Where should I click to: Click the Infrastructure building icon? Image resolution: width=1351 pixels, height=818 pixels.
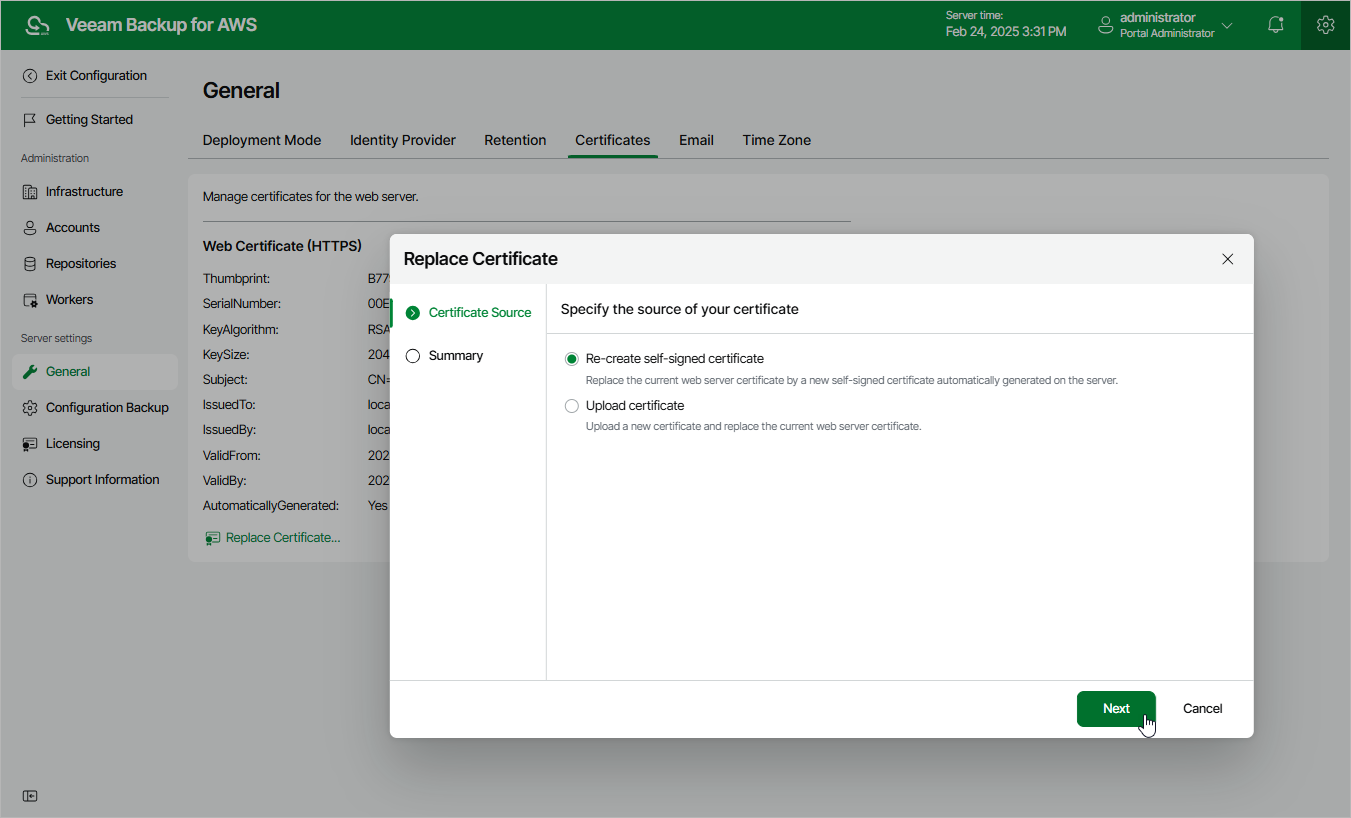[30, 192]
